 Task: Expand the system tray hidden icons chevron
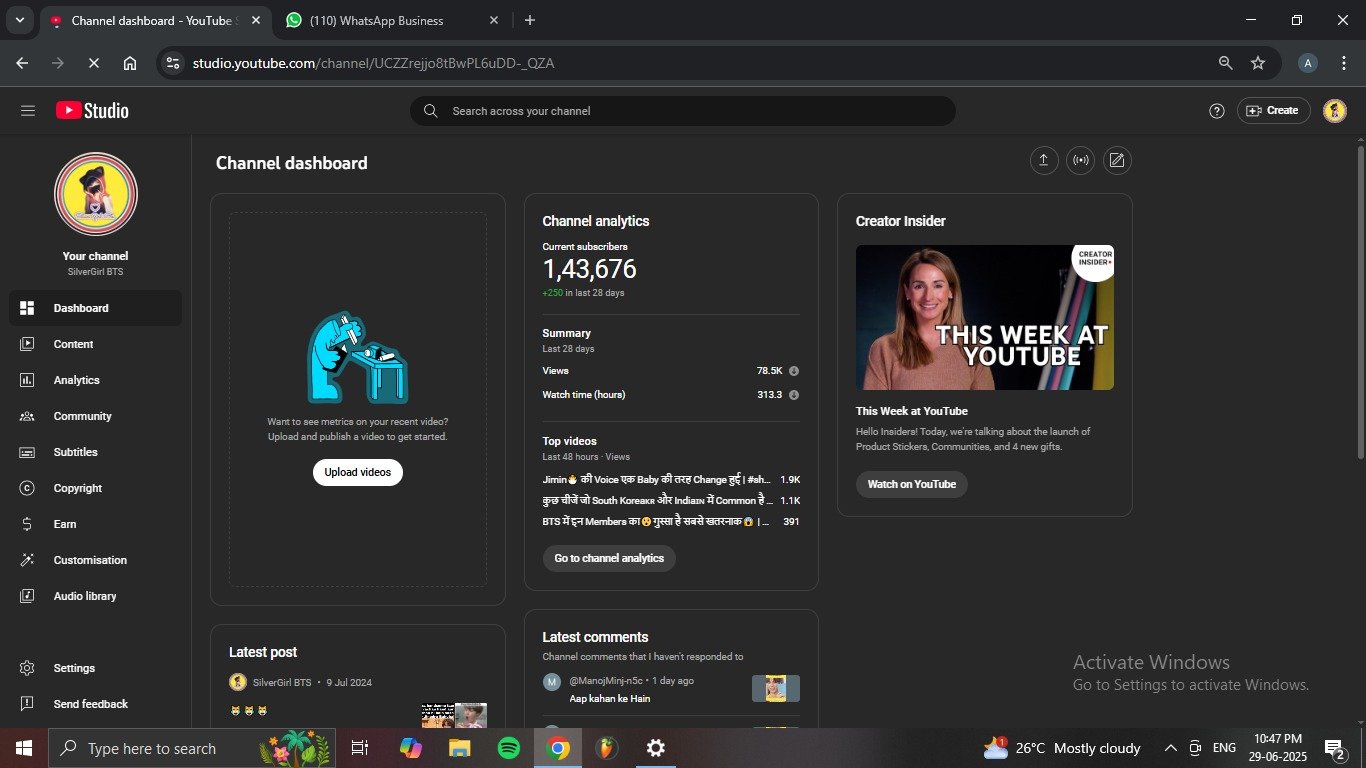1170,748
